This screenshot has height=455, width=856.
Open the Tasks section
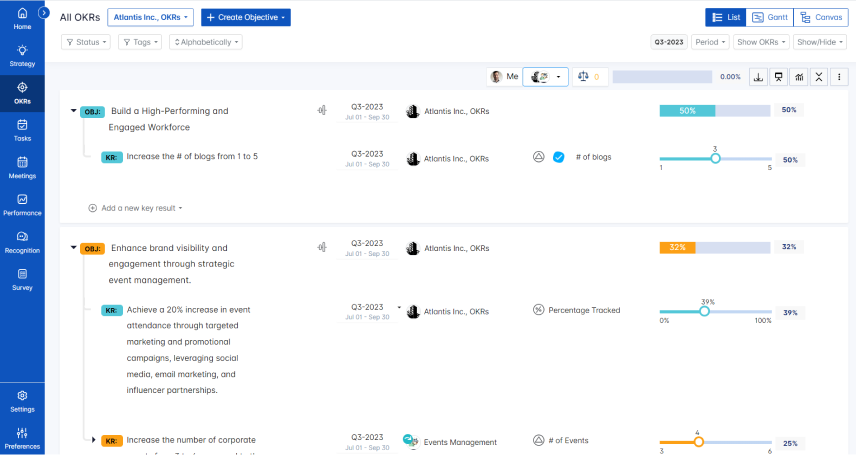[x=22, y=131]
